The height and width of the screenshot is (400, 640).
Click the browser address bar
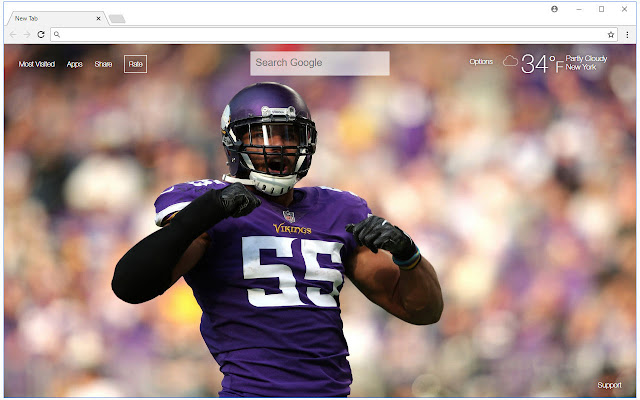[334, 35]
